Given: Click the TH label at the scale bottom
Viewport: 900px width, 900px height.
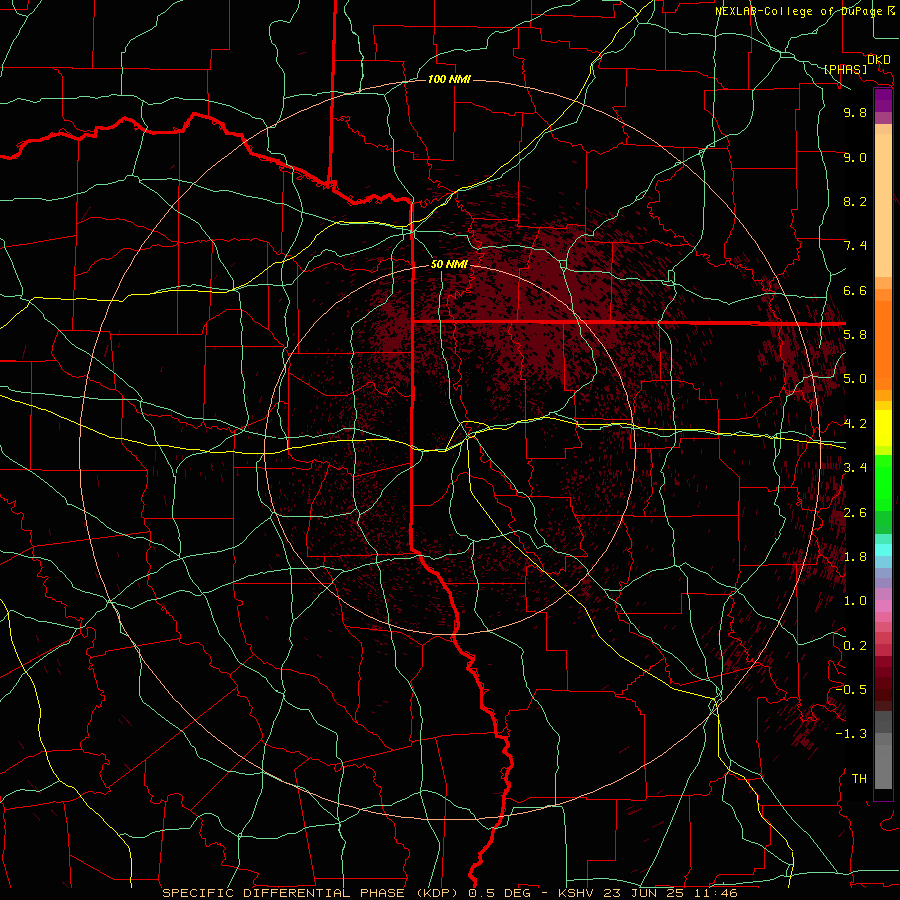Looking at the screenshot, I should 859,779.
